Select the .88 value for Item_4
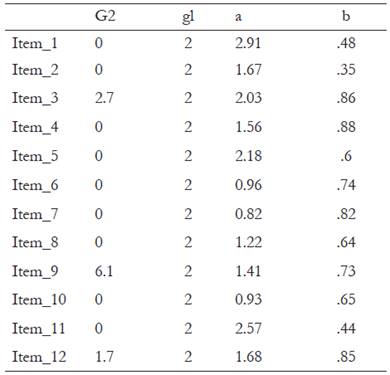This screenshot has width=390, height=375. click(x=346, y=127)
